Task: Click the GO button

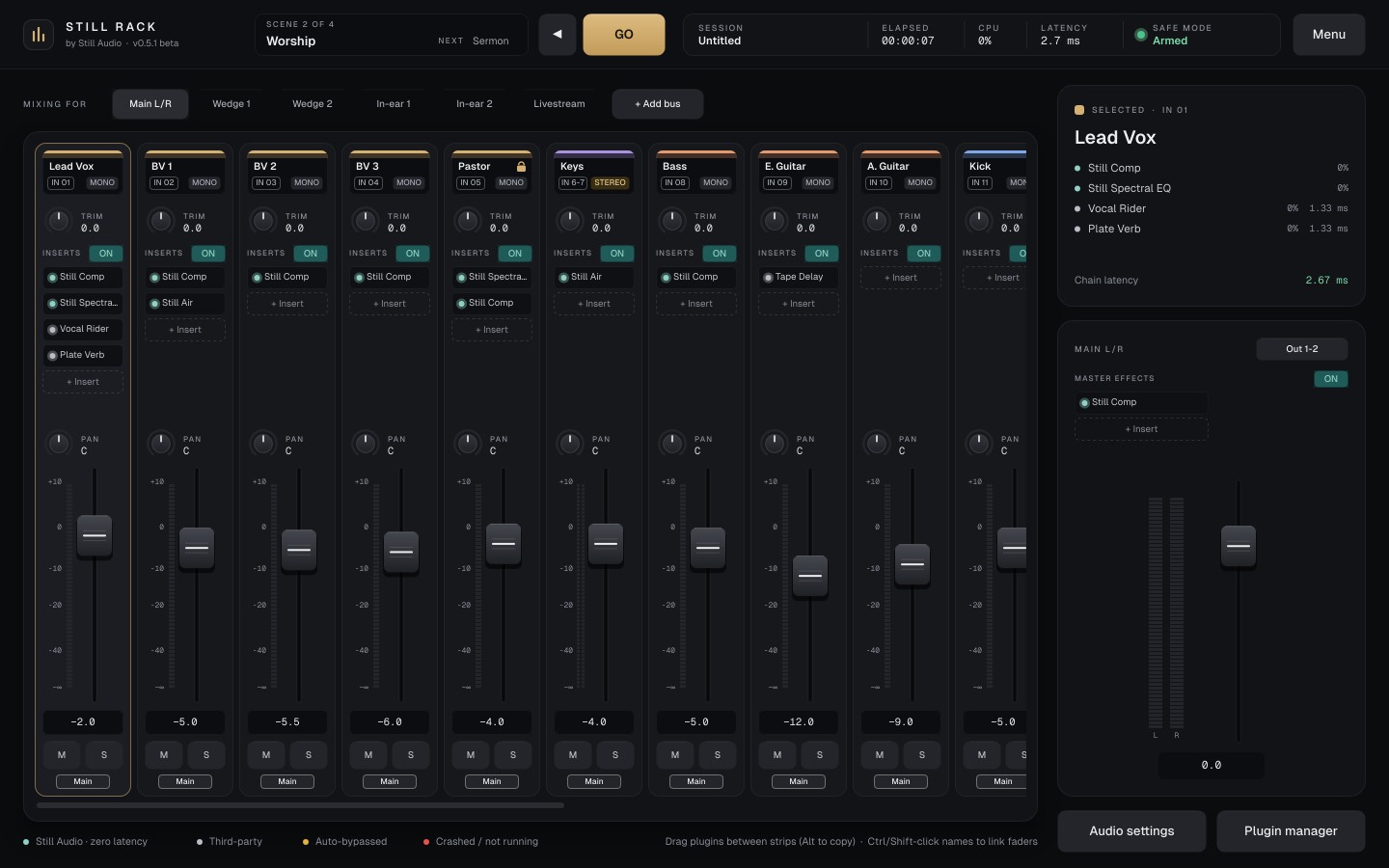Action: coord(624,35)
